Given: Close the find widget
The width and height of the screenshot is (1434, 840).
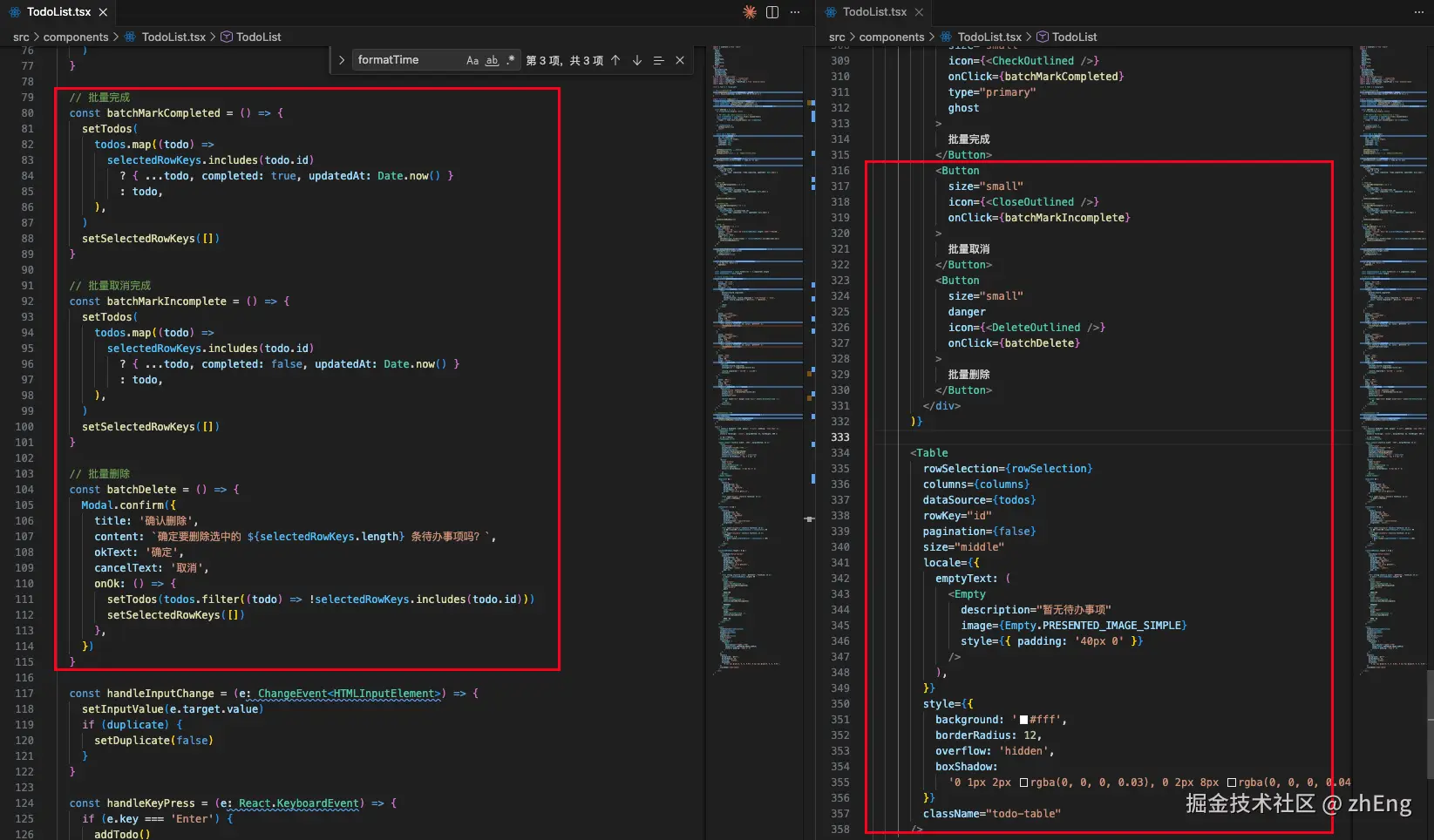Looking at the screenshot, I should (680, 60).
